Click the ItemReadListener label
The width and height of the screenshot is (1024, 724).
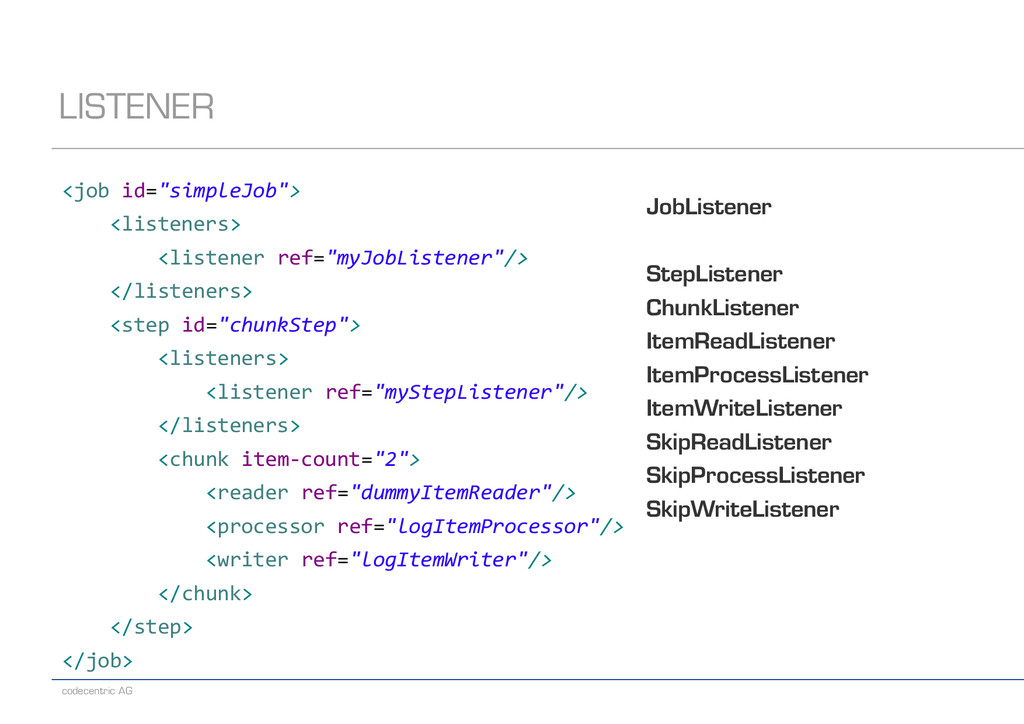[x=741, y=341]
